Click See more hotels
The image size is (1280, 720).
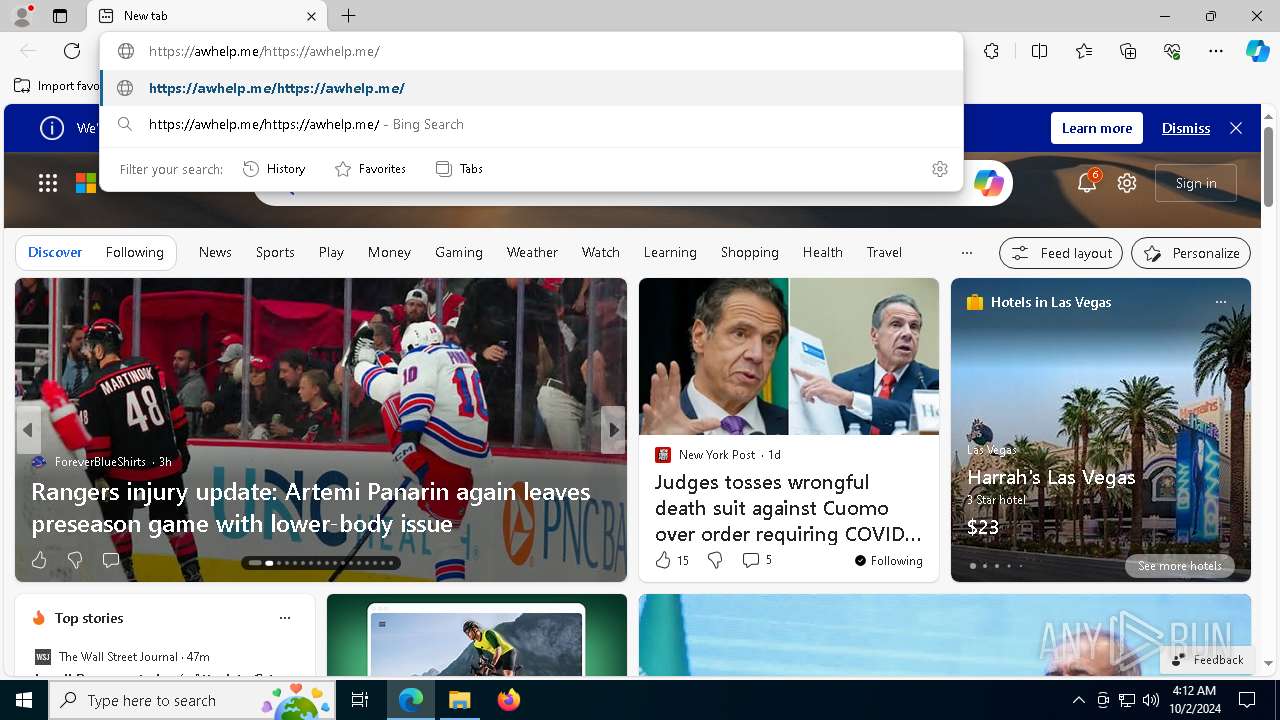(1180, 566)
